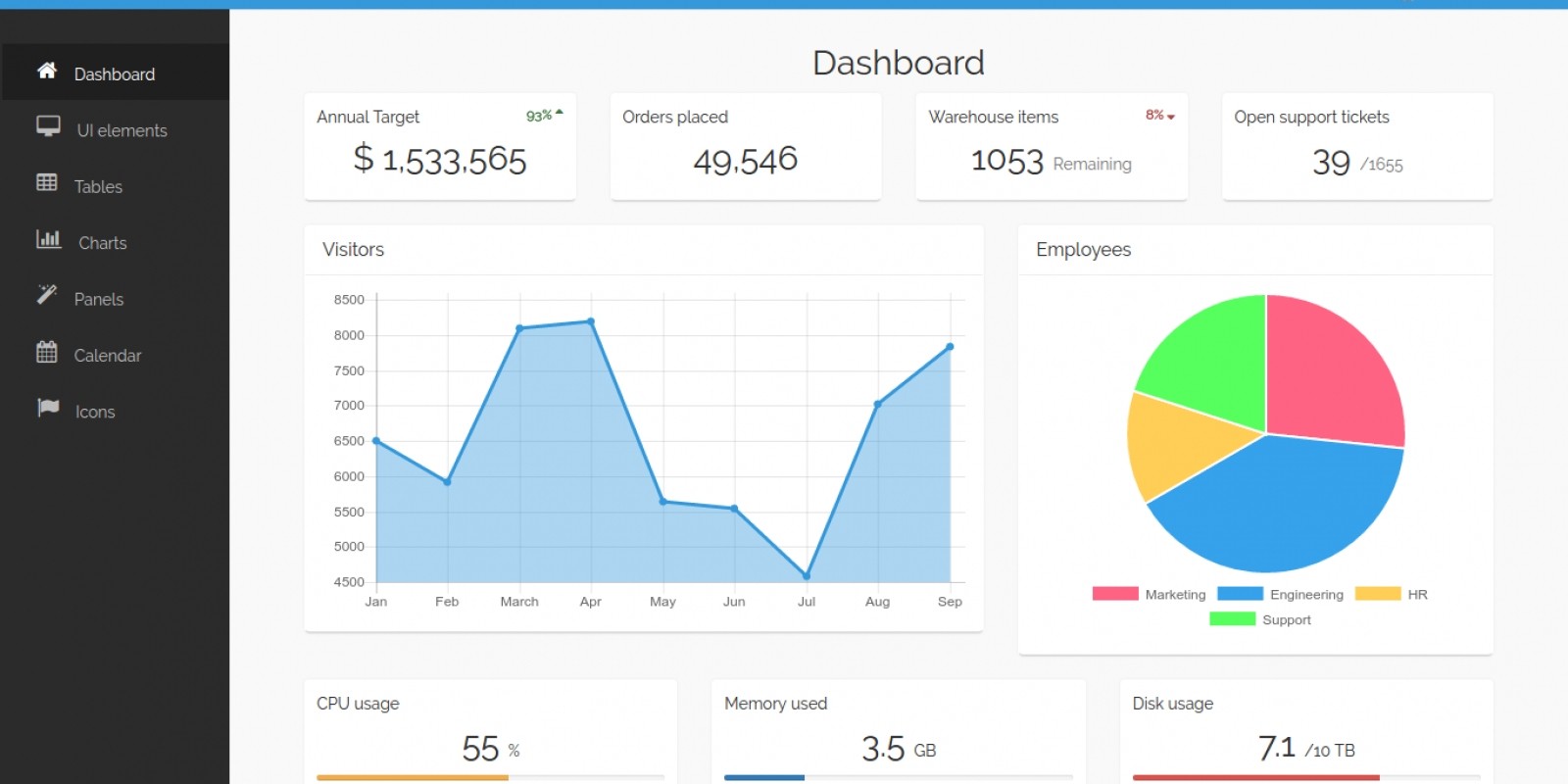
Task: Click the green up arrow beside 93%
Action: tap(560, 114)
